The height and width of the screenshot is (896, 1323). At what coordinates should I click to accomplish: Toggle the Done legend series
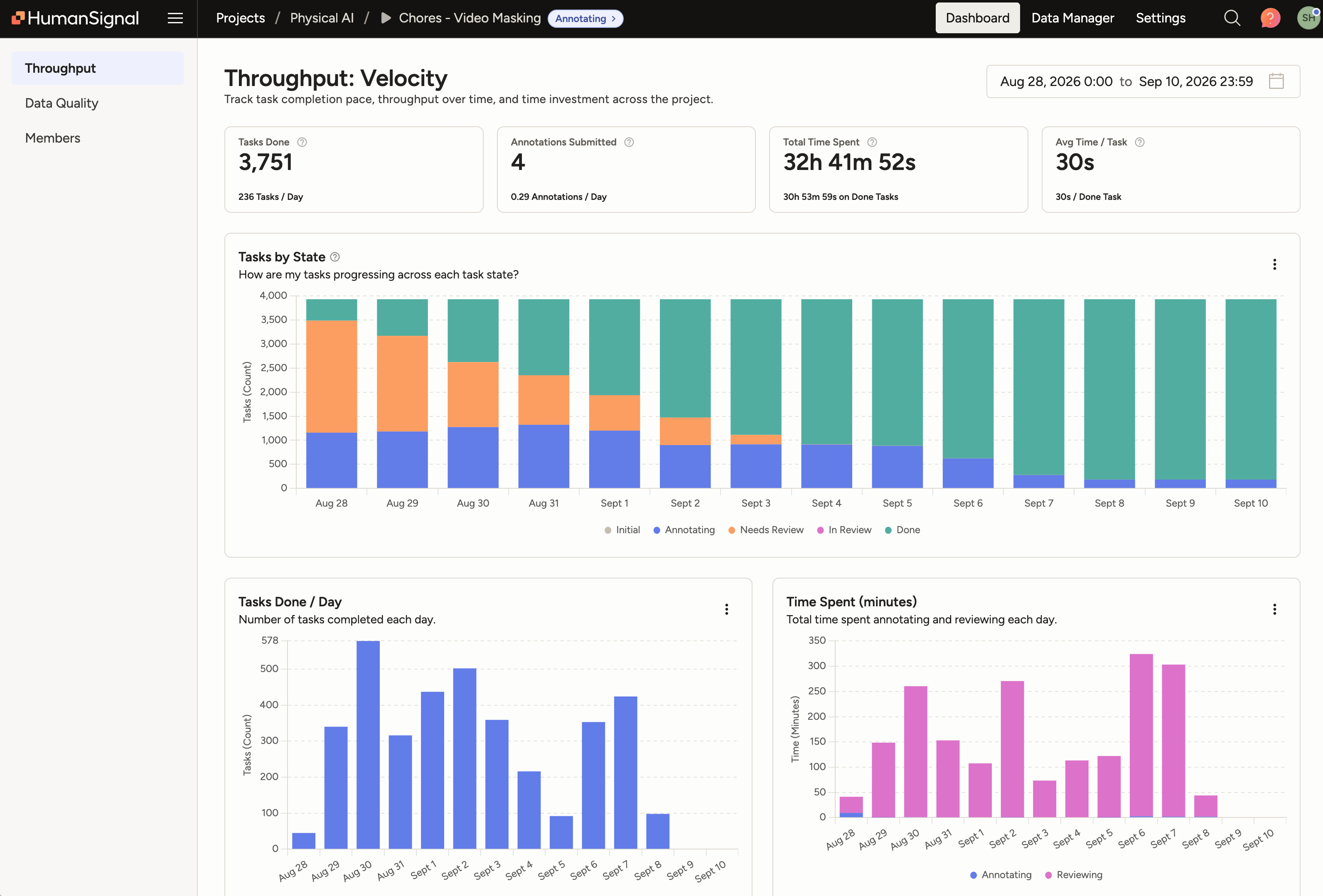tap(902, 530)
